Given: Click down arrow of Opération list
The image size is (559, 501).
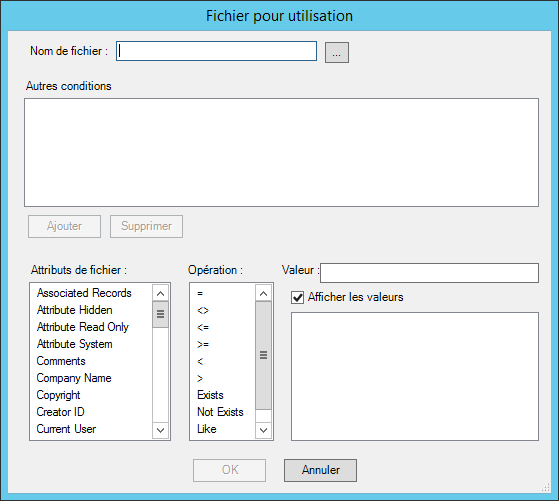Looking at the screenshot, I should [263, 430].
